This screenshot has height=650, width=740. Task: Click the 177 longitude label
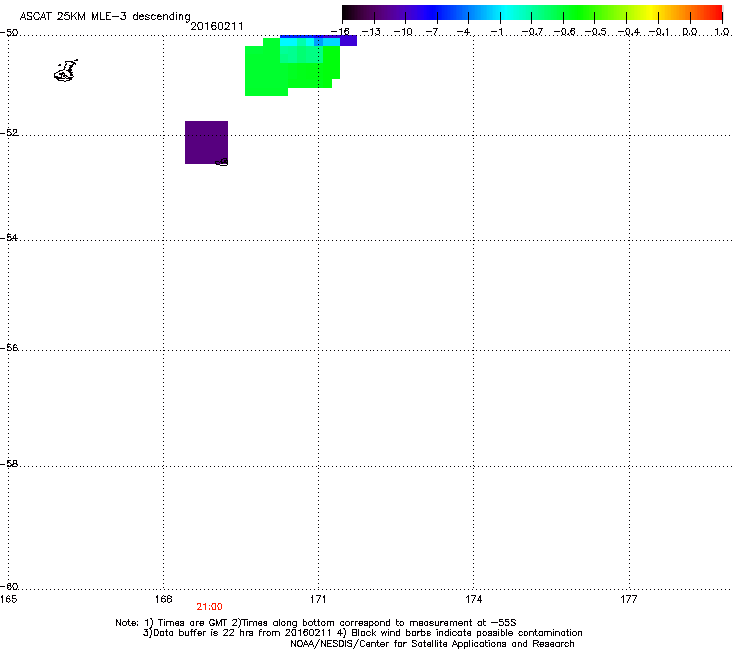[629, 599]
